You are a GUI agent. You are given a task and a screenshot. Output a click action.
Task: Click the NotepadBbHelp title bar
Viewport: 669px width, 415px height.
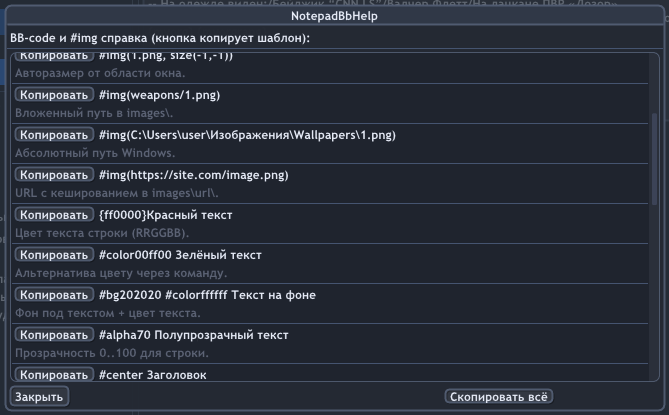pyautogui.click(x=334, y=17)
